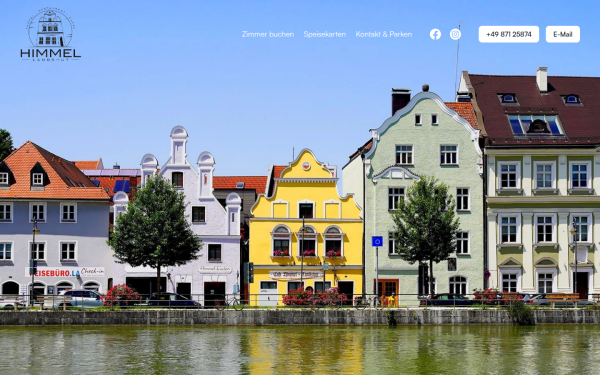Go to Kontakt & Parken

tap(384, 34)
